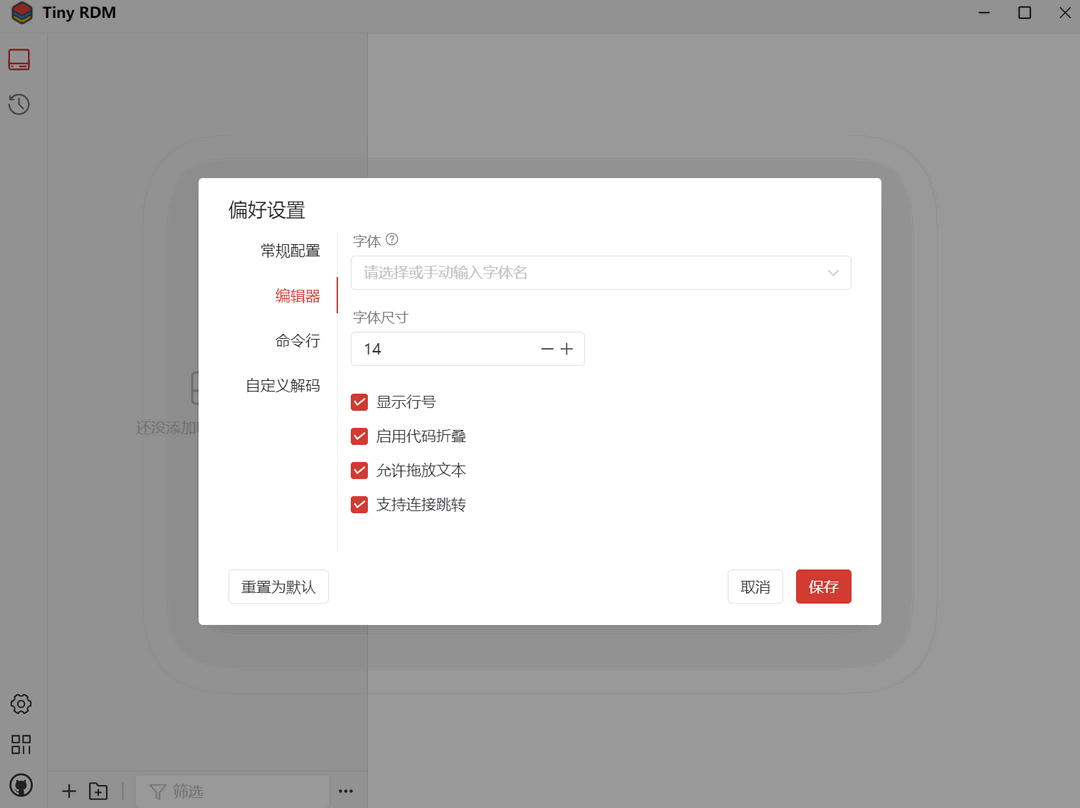The width and height of the screenshot is (1080, 808).
Task: Open the connections panel in the left sidebar
Action: point(19,59)
